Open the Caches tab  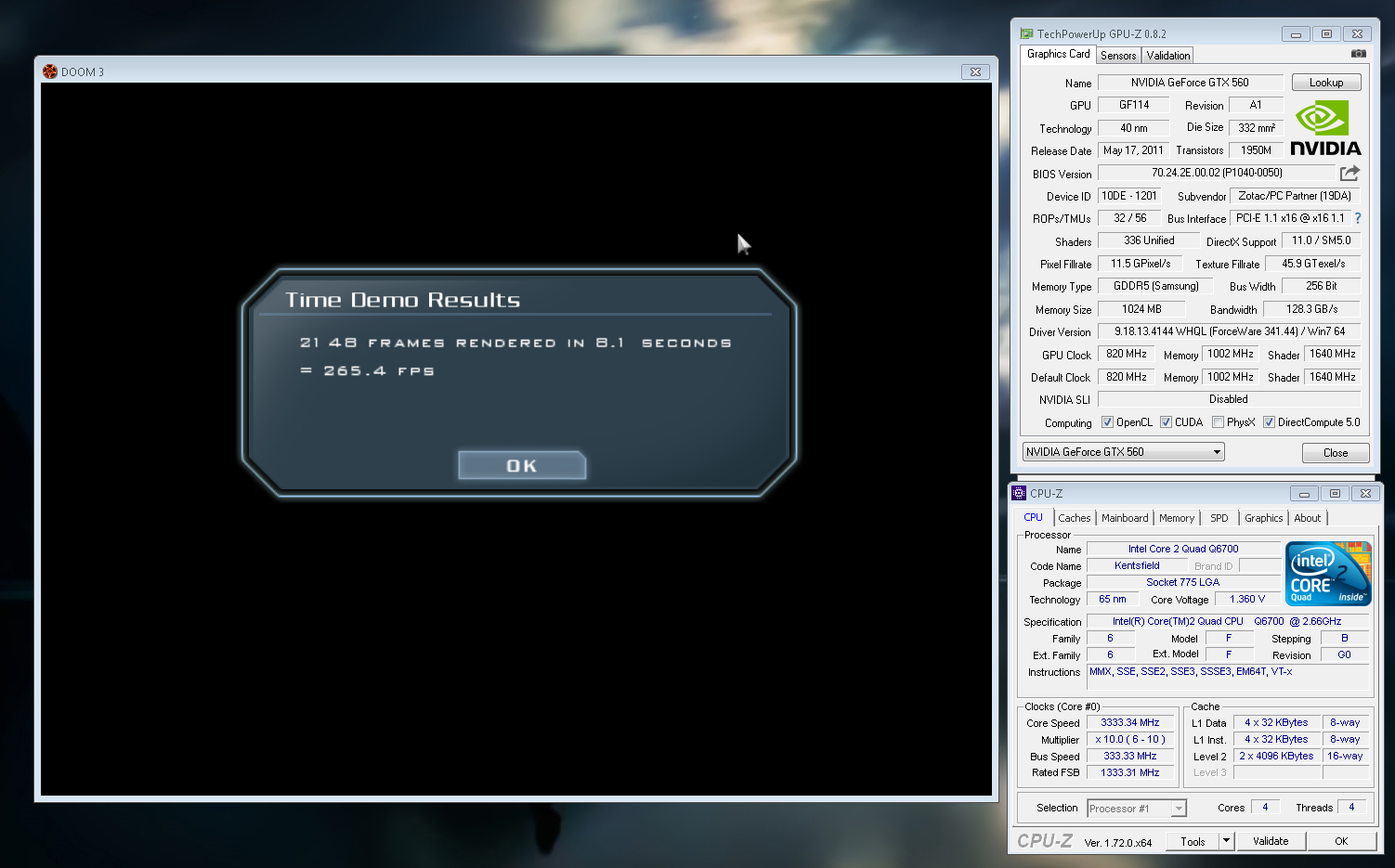[1075, 518]
